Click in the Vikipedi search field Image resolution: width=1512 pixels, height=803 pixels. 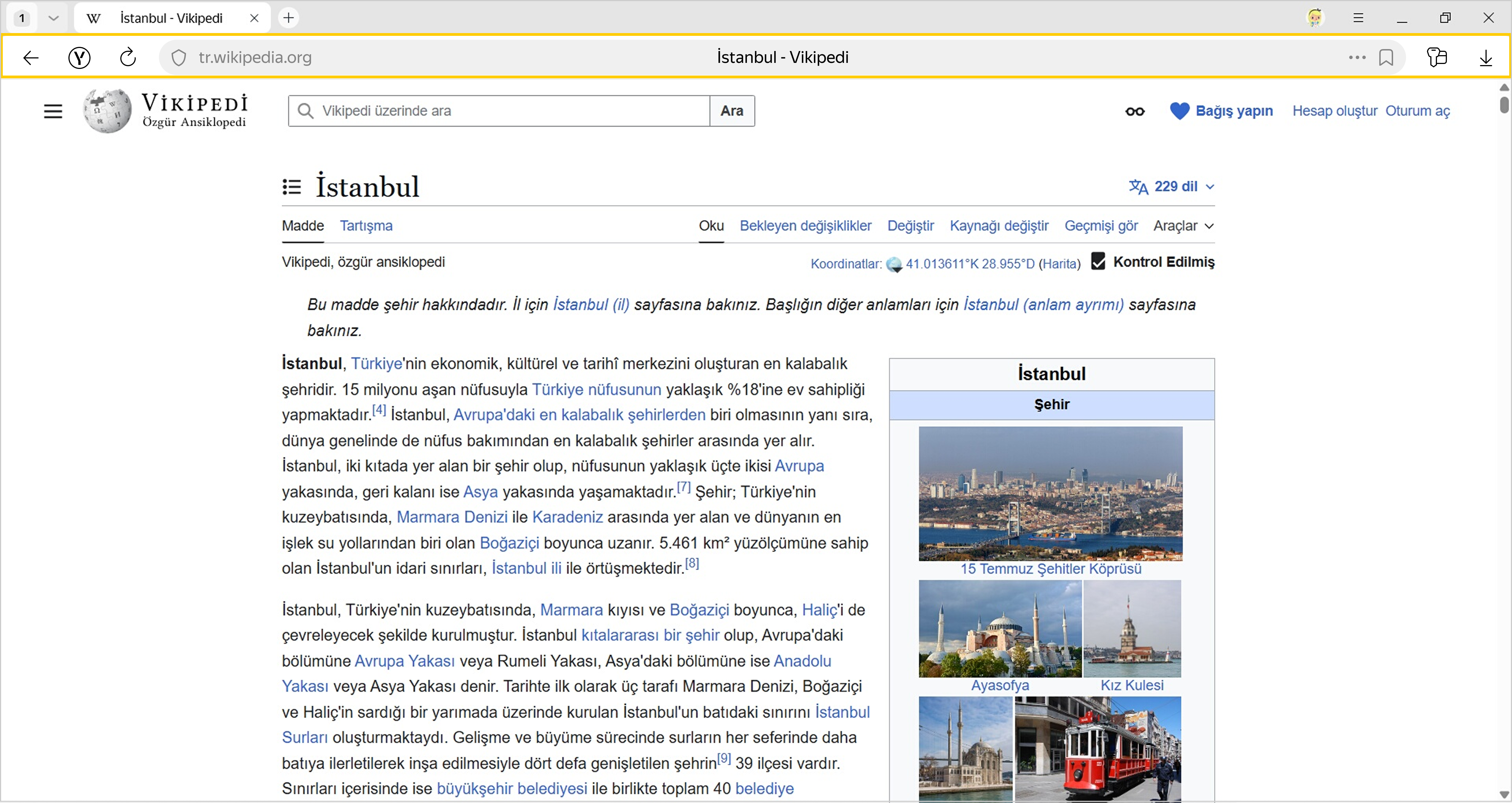coord(499,111)
